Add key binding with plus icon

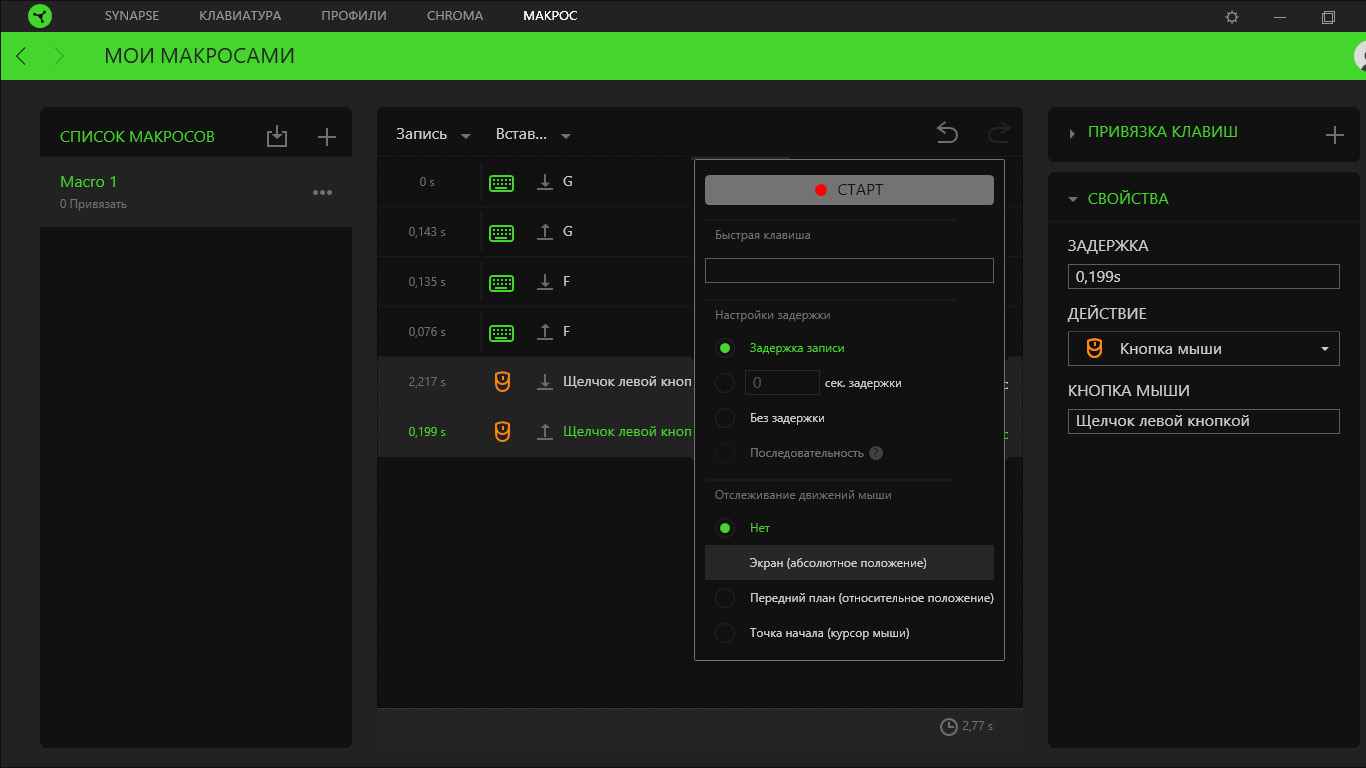[1334, 135]
